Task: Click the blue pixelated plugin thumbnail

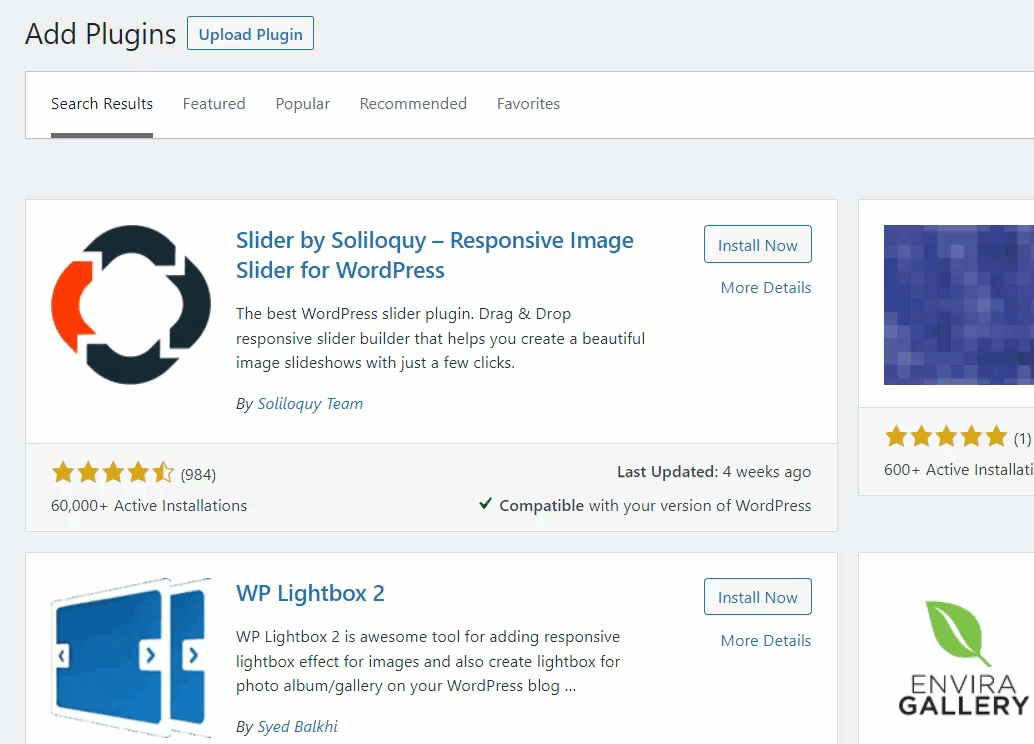Action: click(959, 305)
